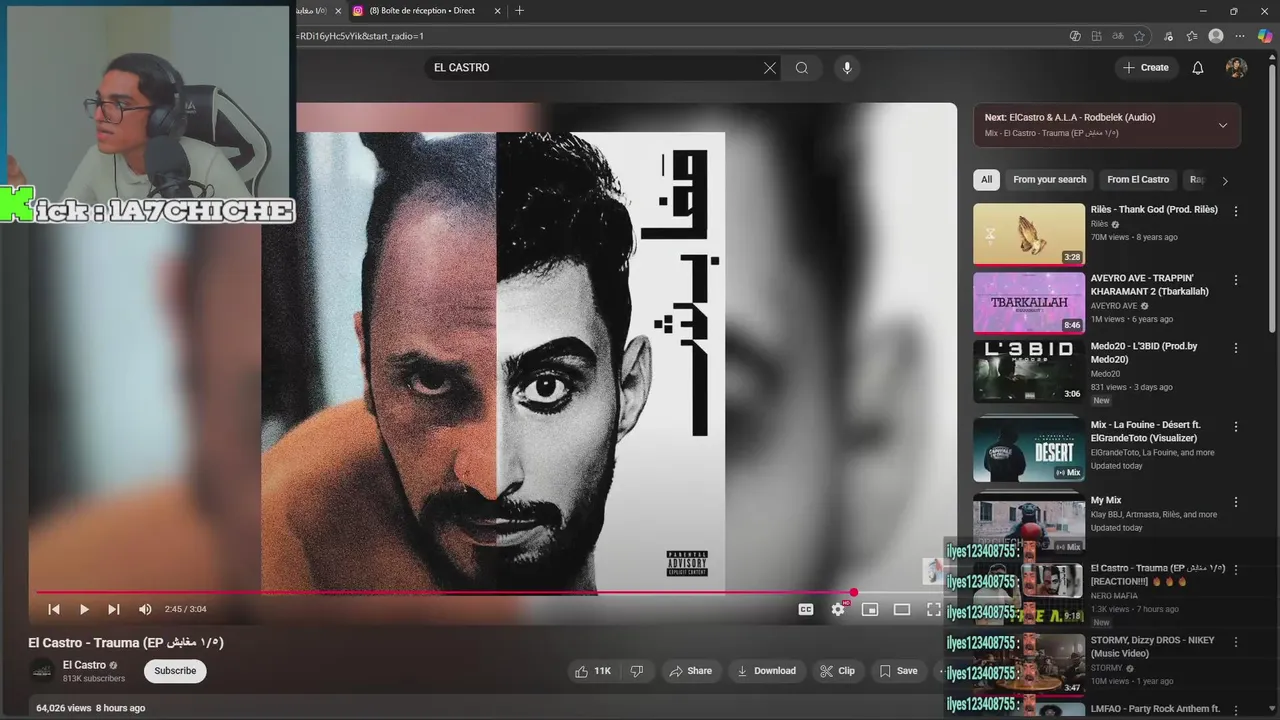Open the El Castro channel avatar
Screen dimensions: 1280x720
pos(41,671)
